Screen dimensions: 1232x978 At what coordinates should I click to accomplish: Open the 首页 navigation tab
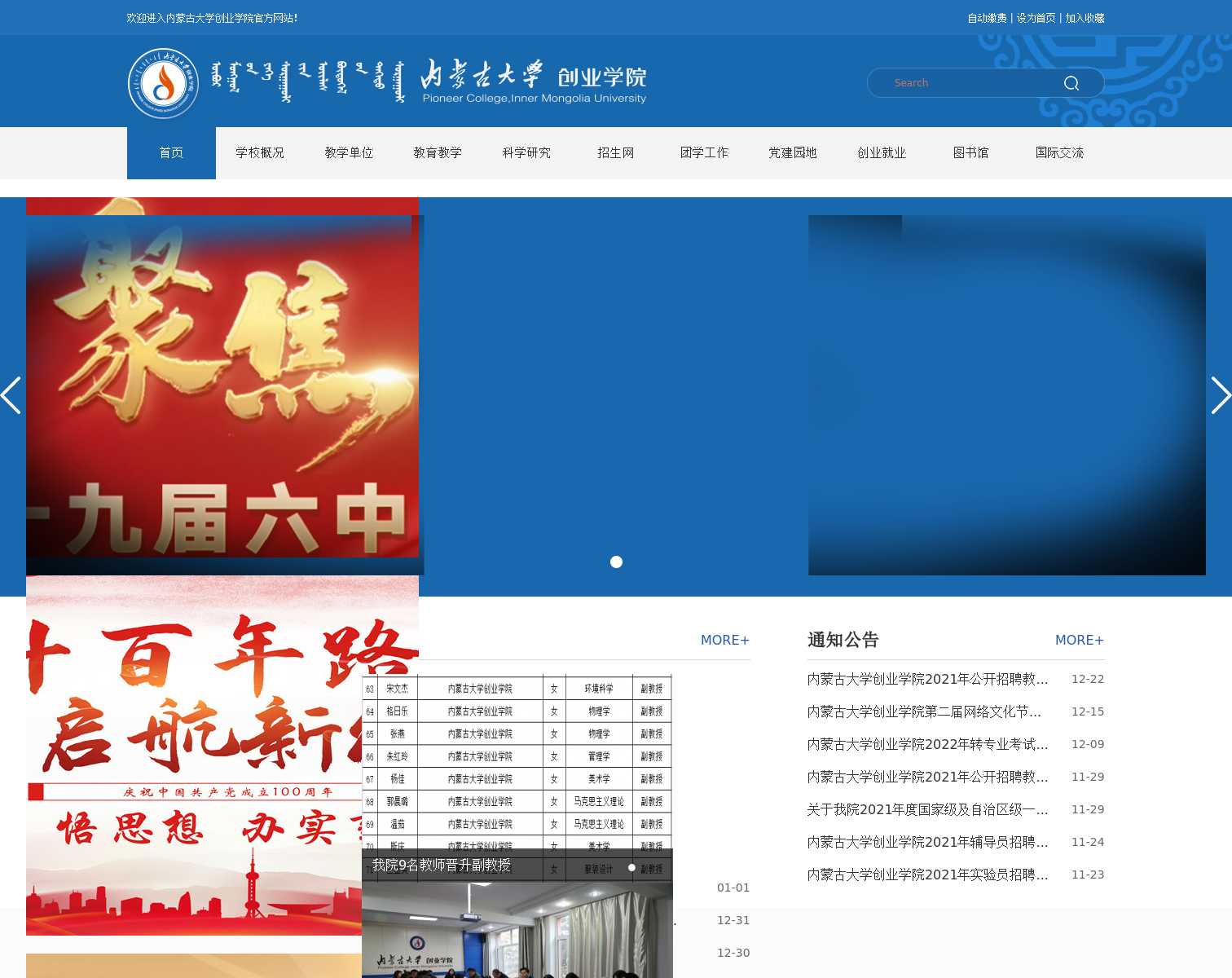(x=171, y=152)
